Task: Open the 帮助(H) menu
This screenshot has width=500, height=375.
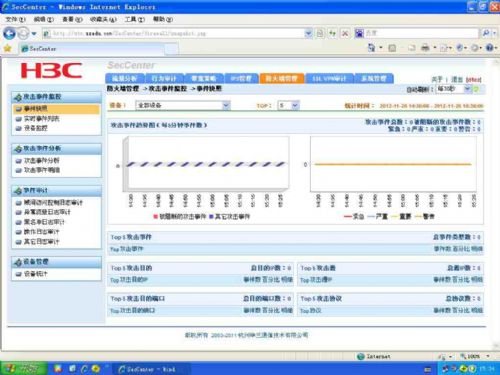Action: pyautogui.click(x=163, y=20)
